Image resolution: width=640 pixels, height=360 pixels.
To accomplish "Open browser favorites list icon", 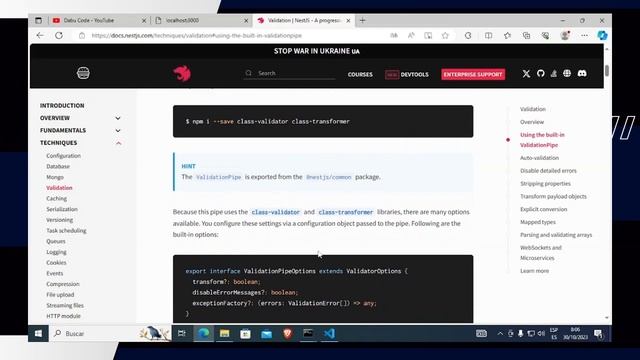I will [507, 36].
